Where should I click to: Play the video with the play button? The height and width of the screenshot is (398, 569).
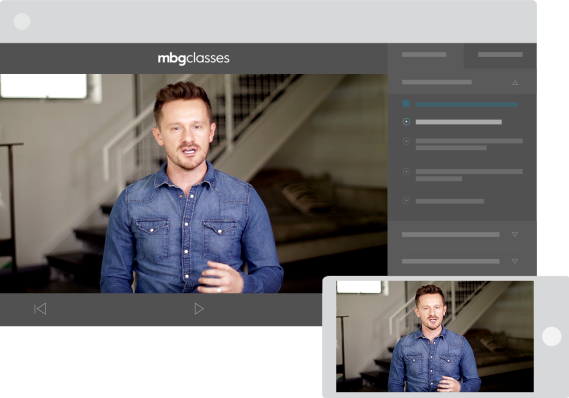[x=199, y=309]
